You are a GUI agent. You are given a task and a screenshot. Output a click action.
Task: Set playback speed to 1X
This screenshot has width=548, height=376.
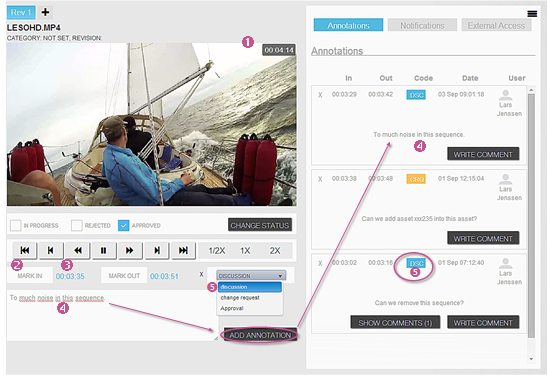pos(245,251)
